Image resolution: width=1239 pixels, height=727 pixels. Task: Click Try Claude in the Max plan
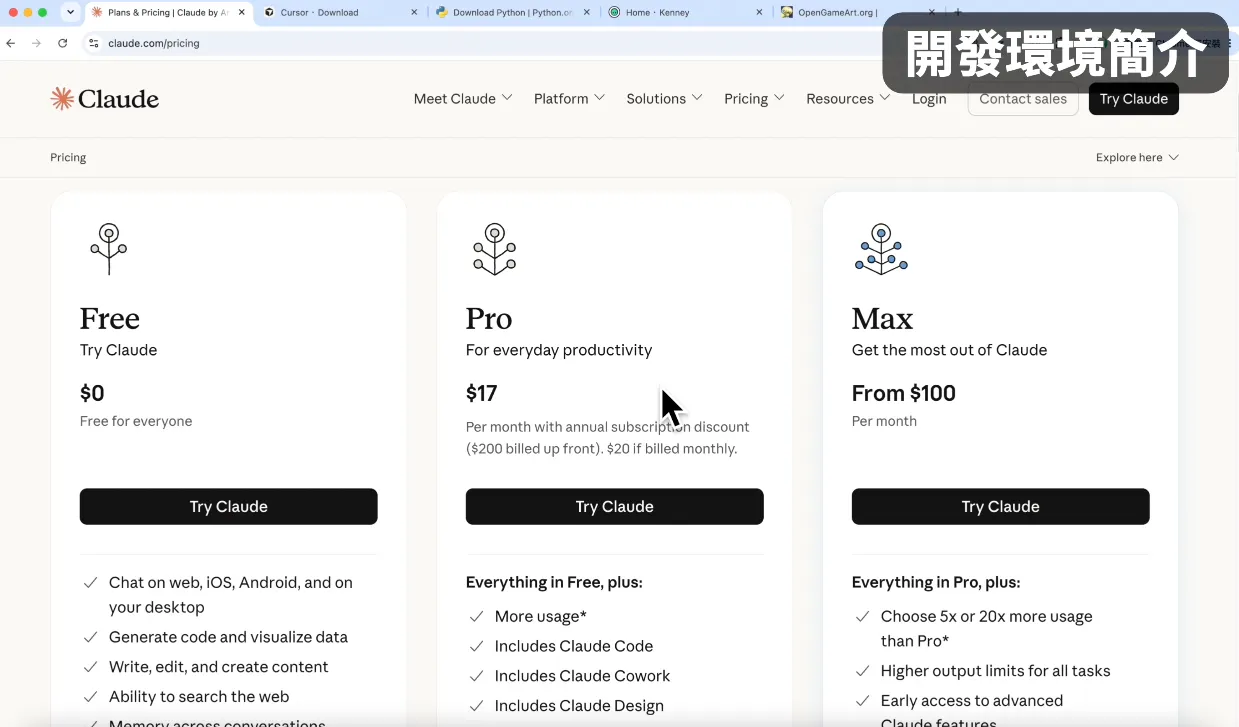pyautogui.click(x=1000, y=506)
